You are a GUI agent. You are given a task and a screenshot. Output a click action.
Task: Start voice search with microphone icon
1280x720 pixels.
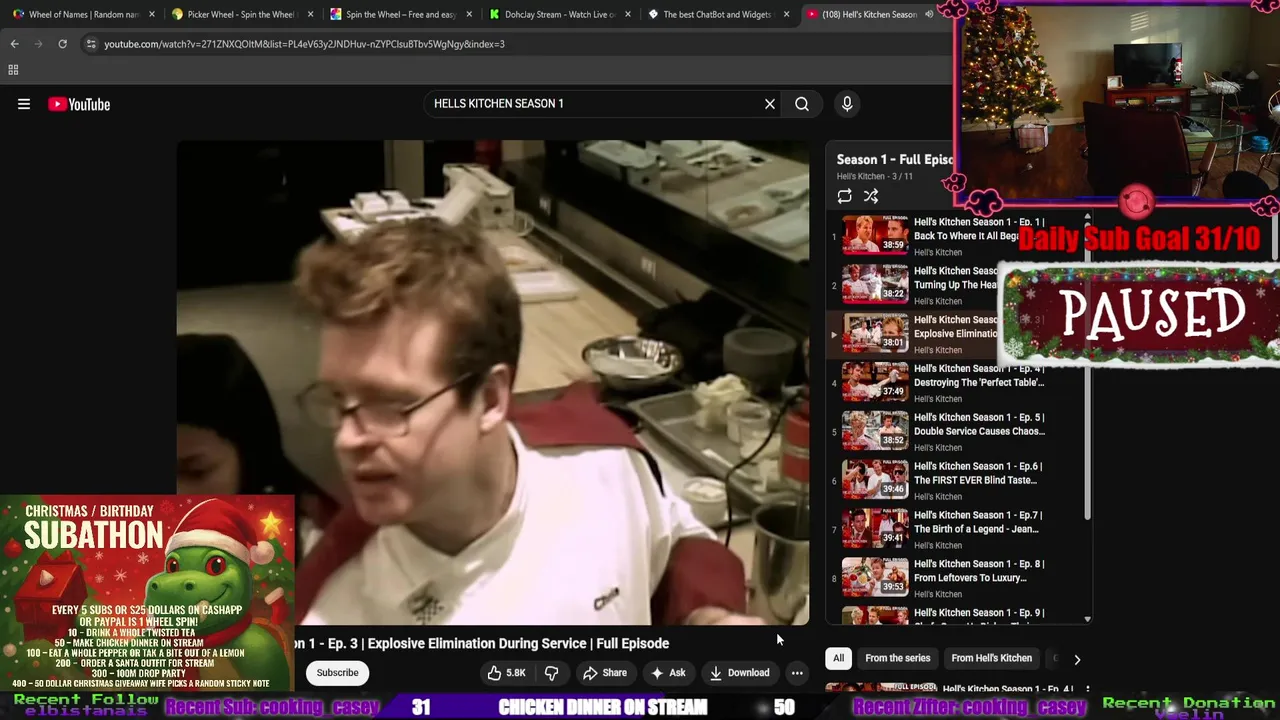coord(847,104)
